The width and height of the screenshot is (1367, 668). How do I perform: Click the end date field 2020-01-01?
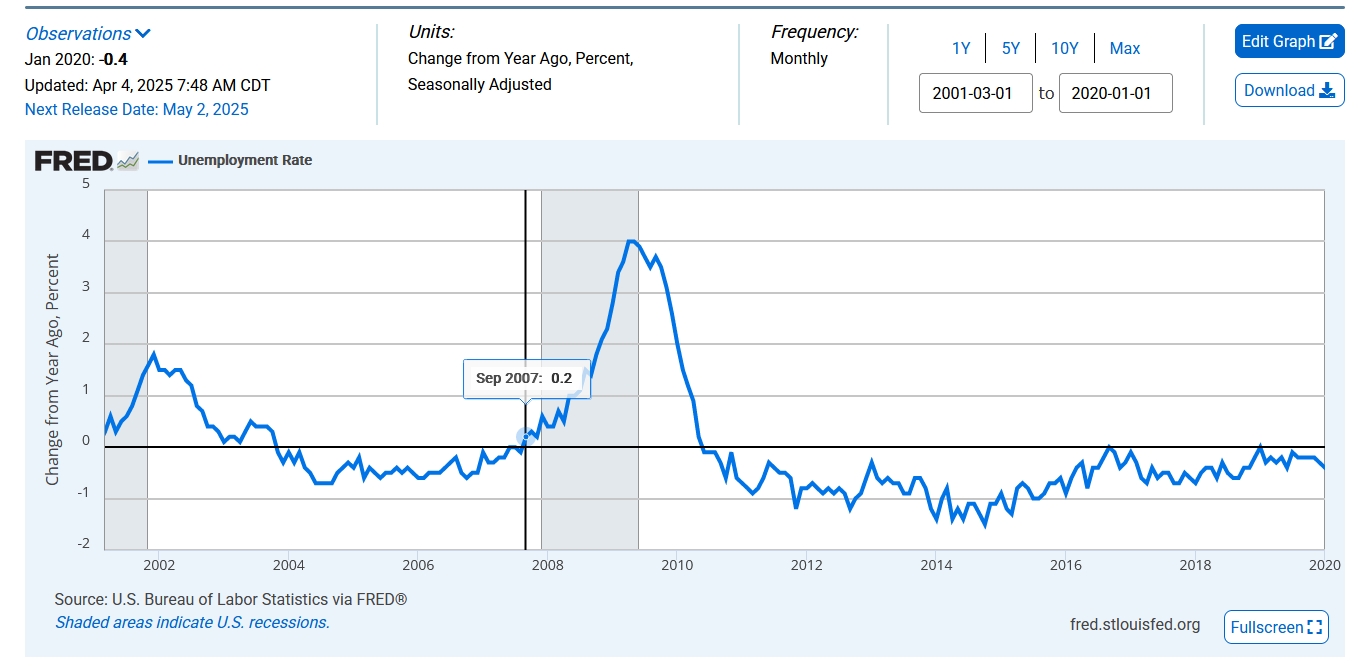pyautogui.click(x=1115, y=93)
